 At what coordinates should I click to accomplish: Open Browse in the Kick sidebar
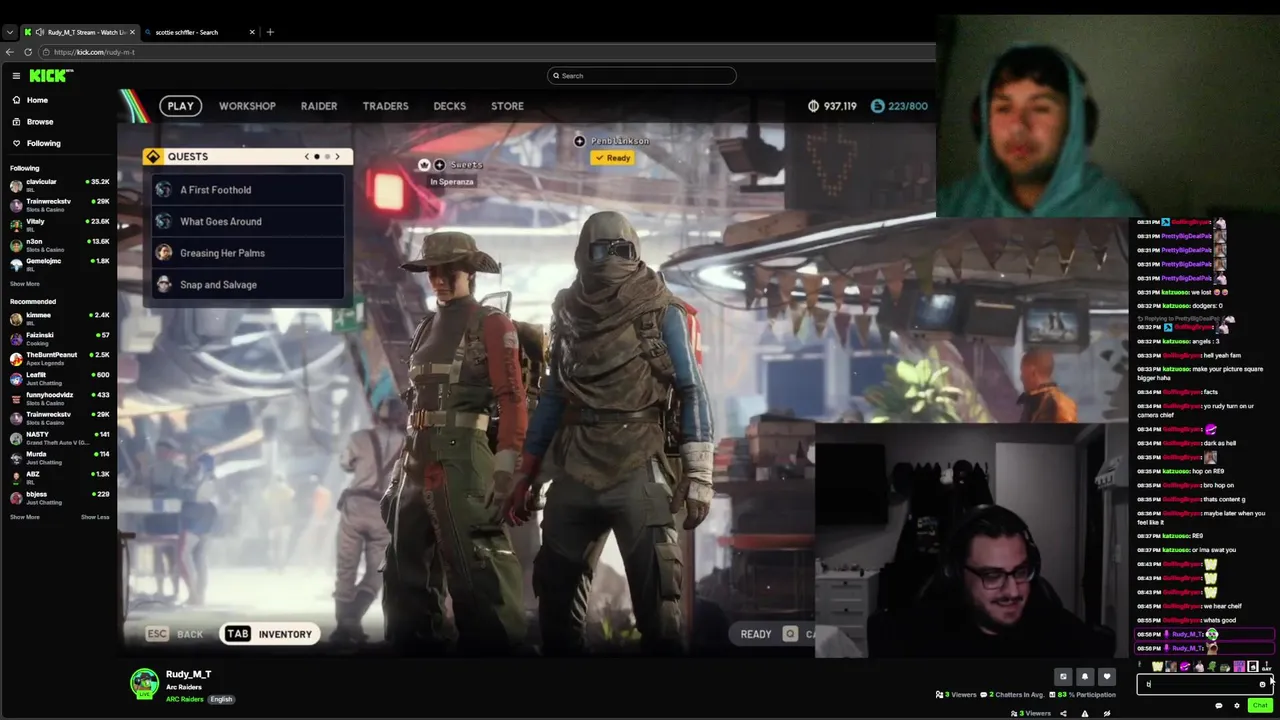click(x=33, y=122)
